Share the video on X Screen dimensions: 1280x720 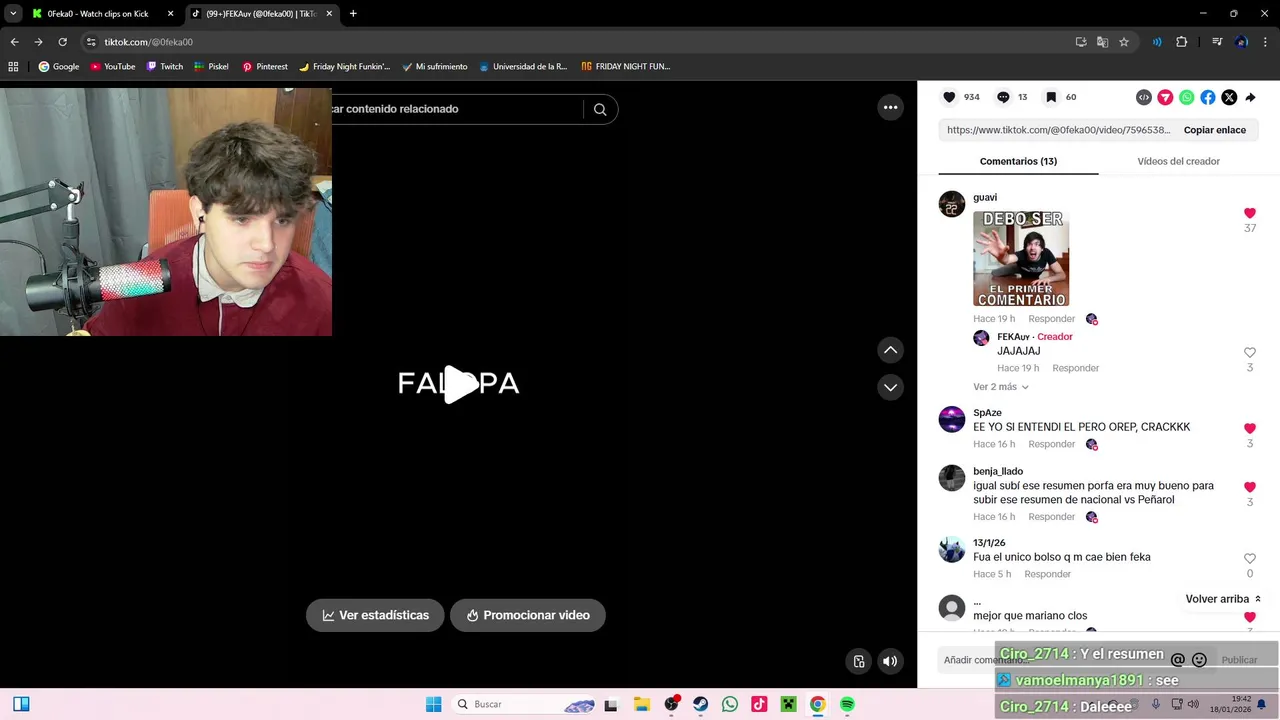(1229, 97)
